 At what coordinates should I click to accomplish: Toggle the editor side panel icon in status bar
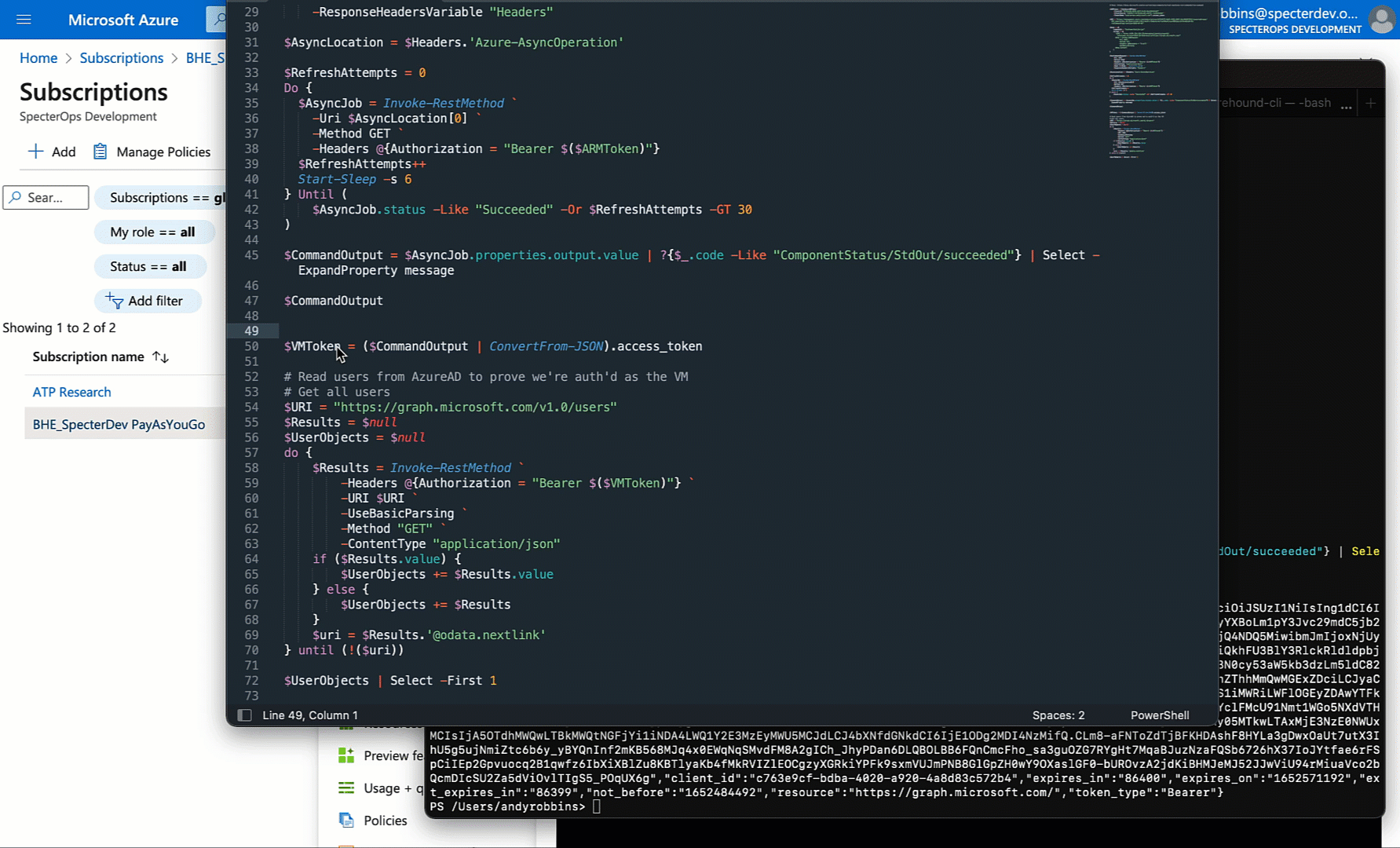[244, 715]
